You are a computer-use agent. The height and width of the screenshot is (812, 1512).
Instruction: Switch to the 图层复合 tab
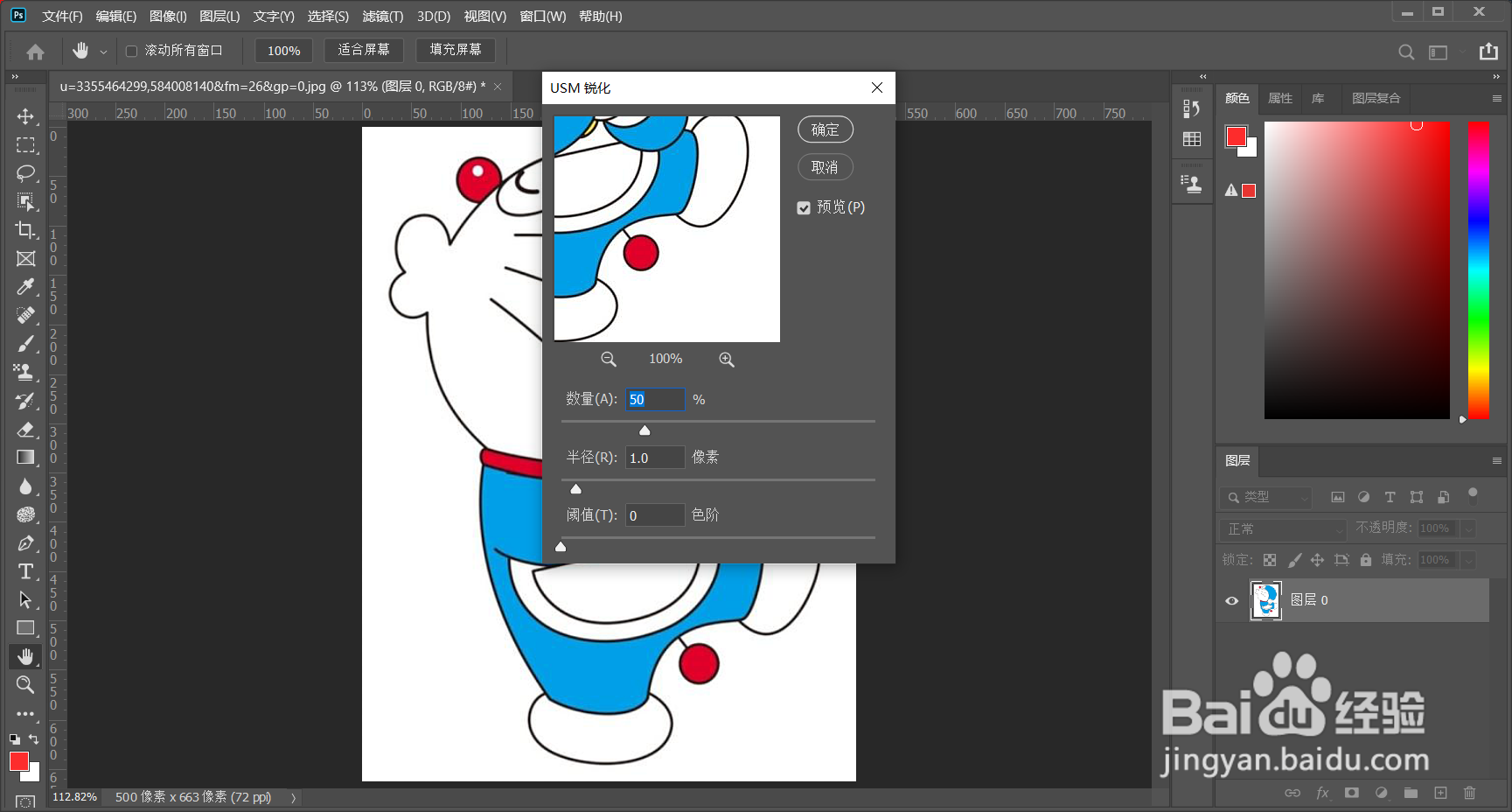(x=1376, y=98)
